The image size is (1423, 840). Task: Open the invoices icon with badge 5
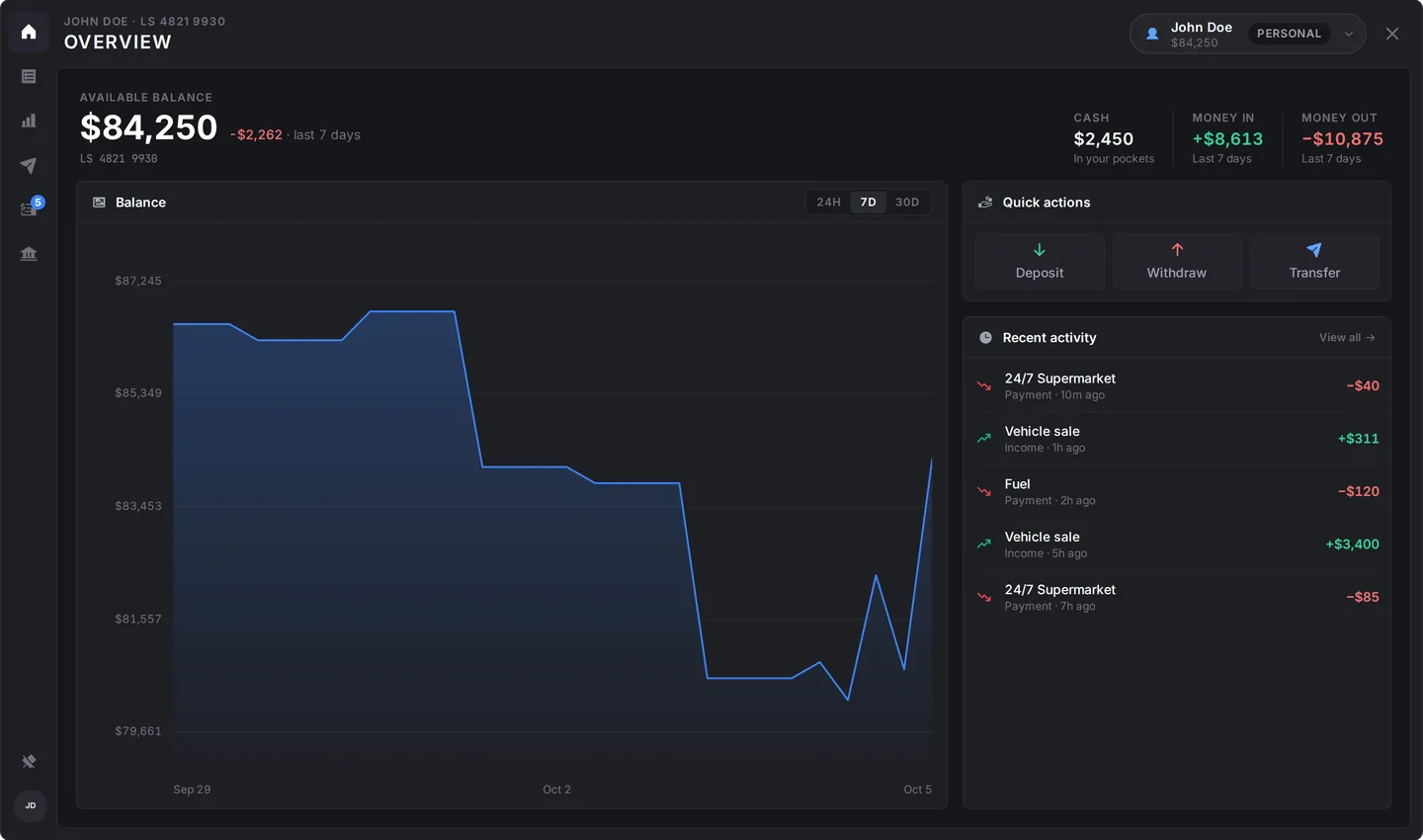[x=30, y=209]
